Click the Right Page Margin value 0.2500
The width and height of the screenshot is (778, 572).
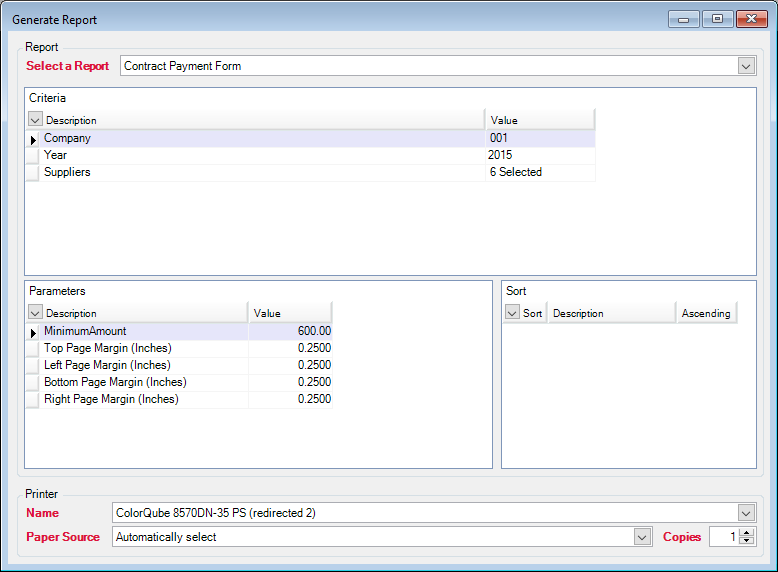(290, 399)
